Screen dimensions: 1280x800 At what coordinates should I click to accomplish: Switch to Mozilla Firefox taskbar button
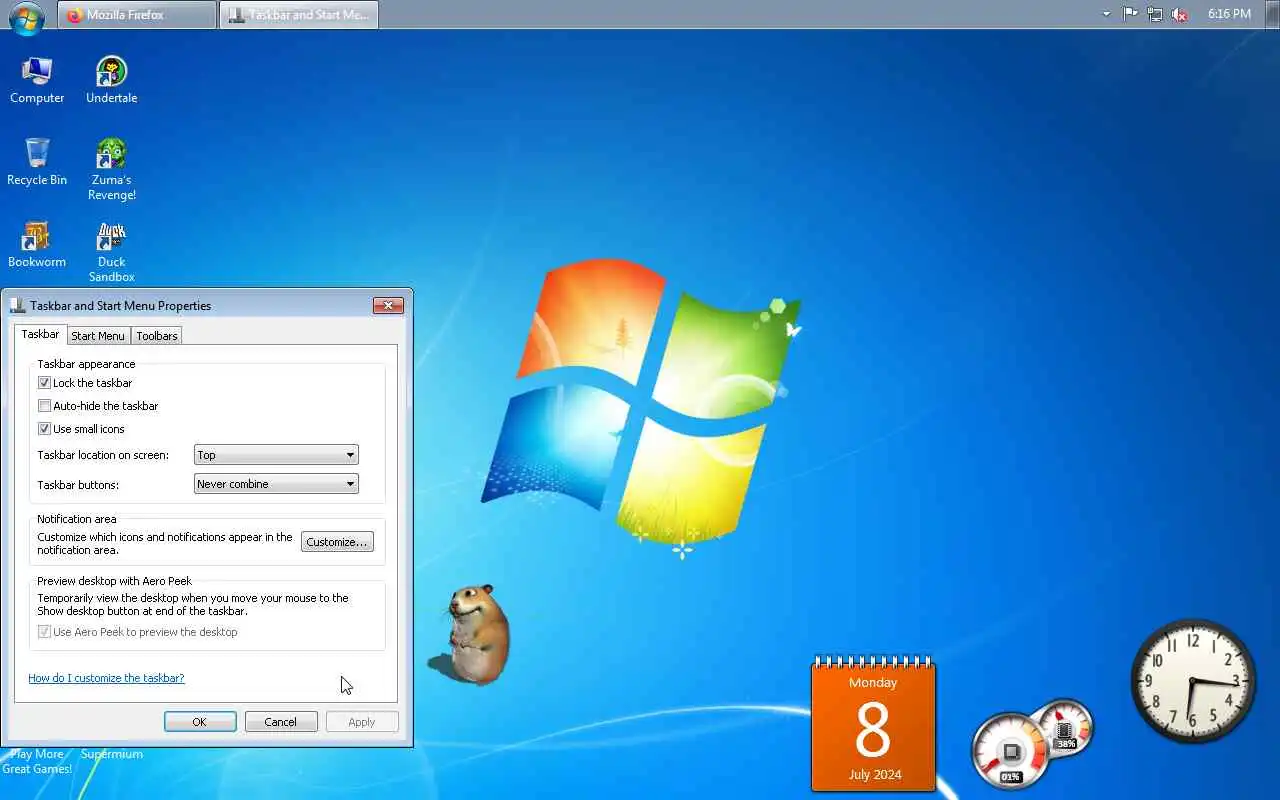(138, 14)
